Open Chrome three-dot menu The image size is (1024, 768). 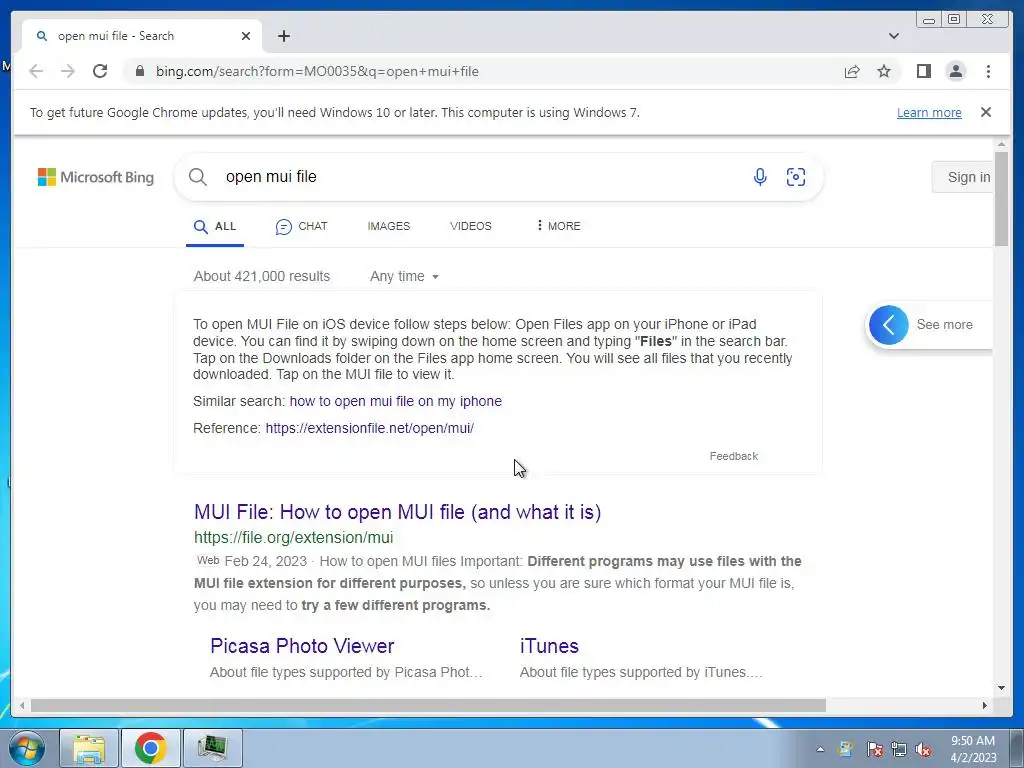pos(988,71)
